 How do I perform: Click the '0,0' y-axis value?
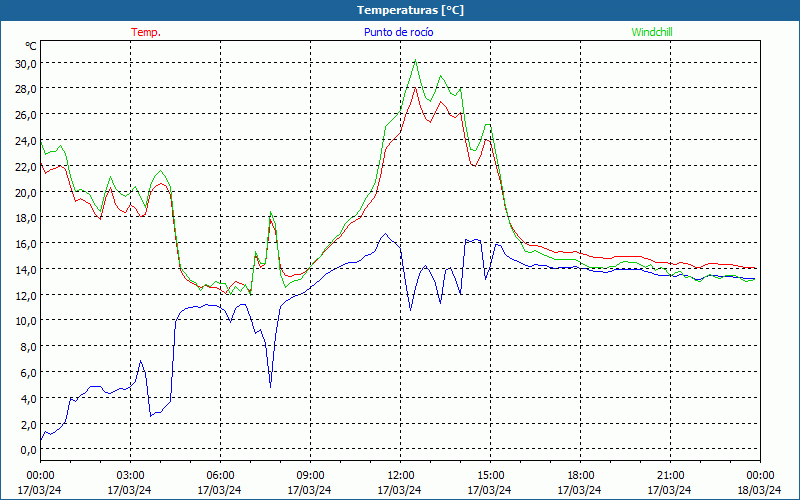click(x=28, y=450)
